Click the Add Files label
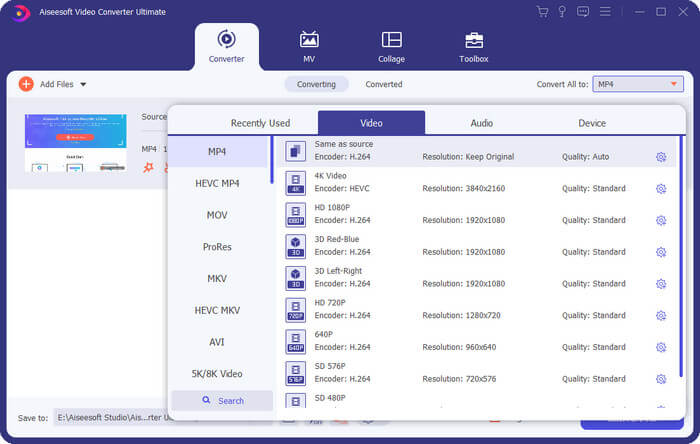The width and height of the screenshot is (700, 444). 57,84
